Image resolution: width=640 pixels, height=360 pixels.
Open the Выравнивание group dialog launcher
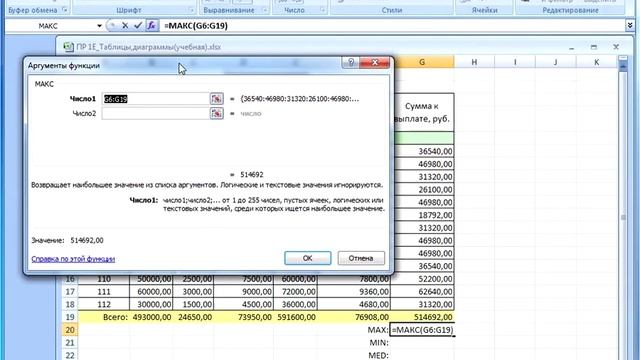point(265,10)
